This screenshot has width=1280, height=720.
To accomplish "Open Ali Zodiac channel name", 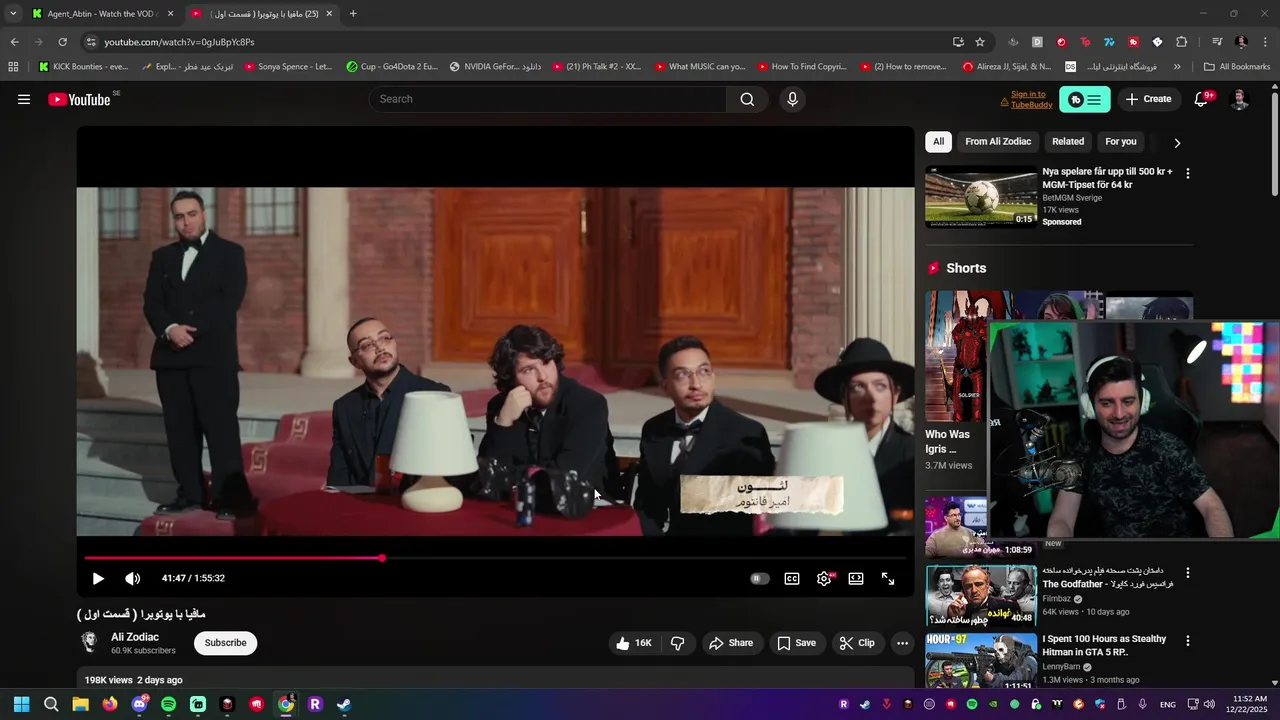I will click(x=135, y=637).
